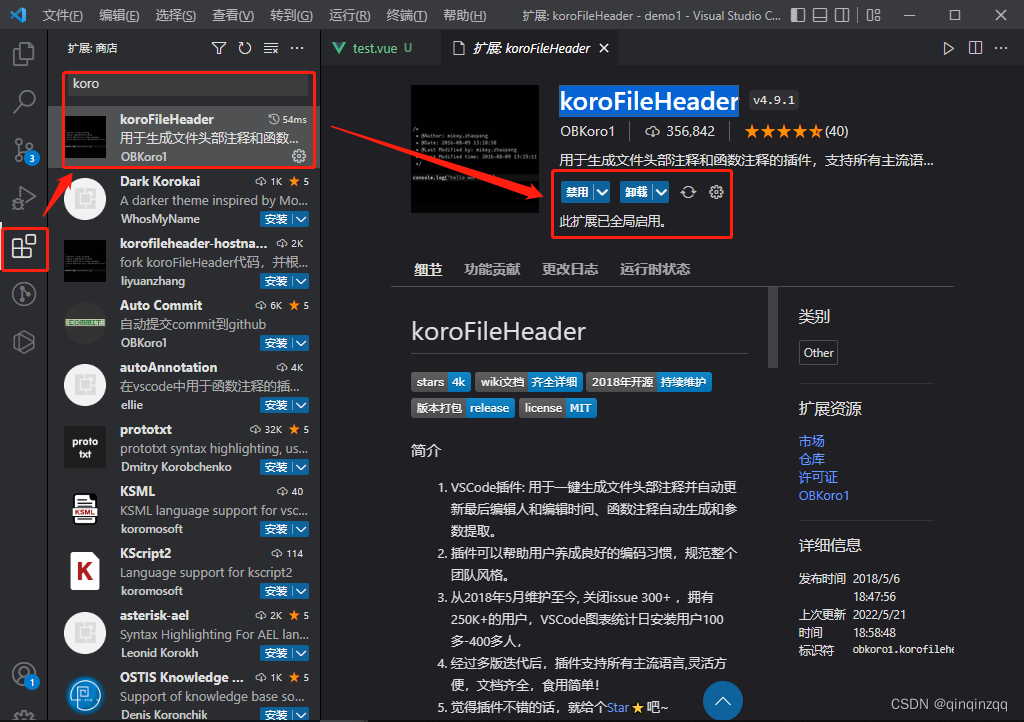Expand install dropdown for prototxt
1024x722 pixels.
click(301, 467)
